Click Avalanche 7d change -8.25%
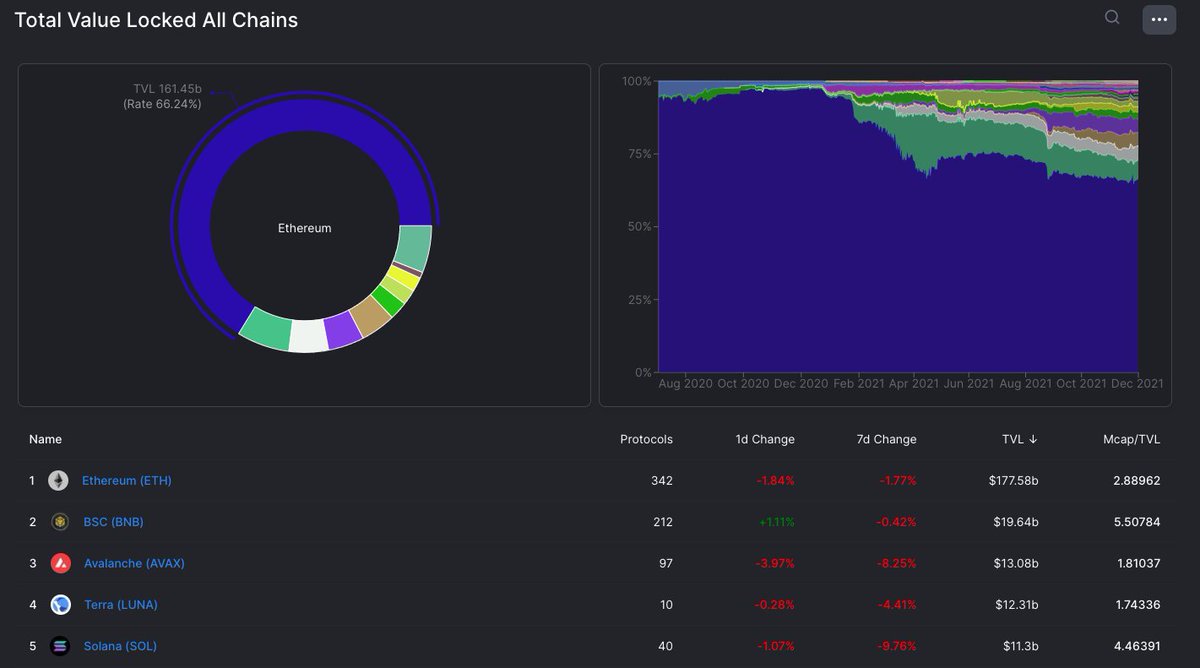1200x668 pixels. pyautogui.click(x=897, y=563)
